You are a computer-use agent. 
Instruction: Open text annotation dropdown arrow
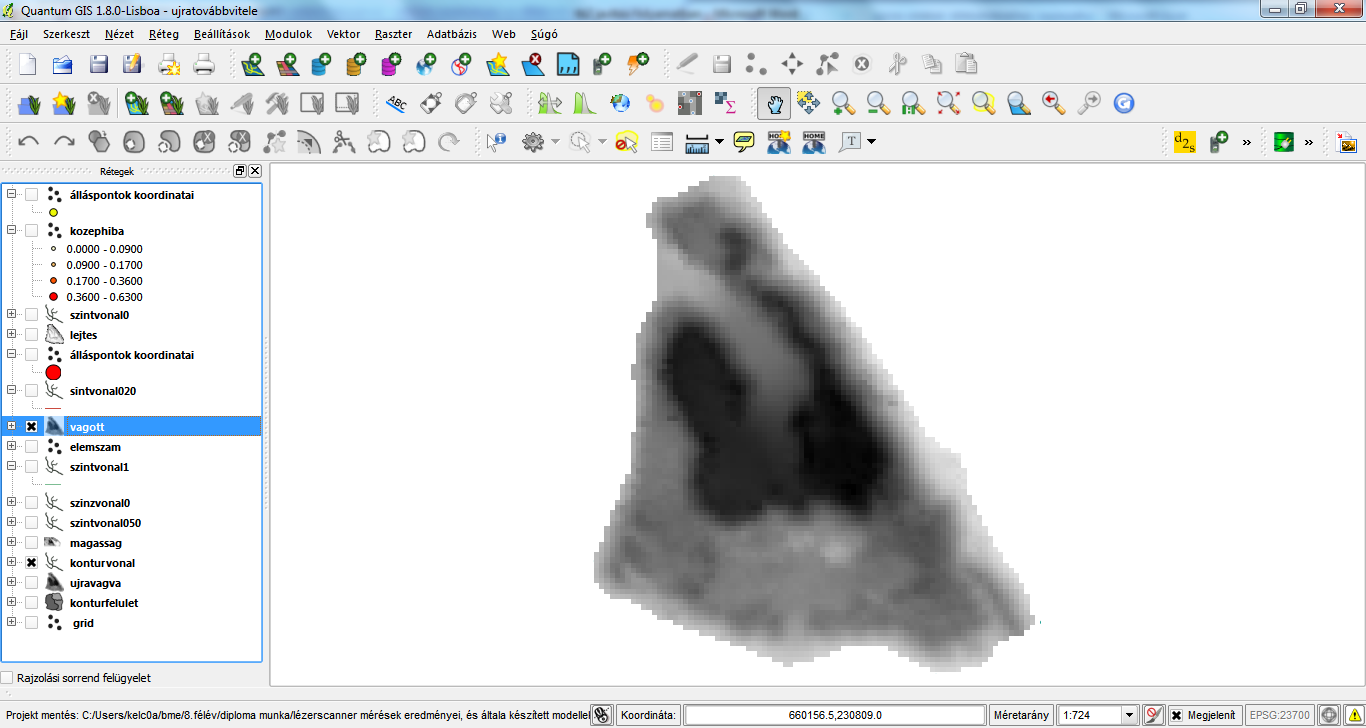(871, 142)
